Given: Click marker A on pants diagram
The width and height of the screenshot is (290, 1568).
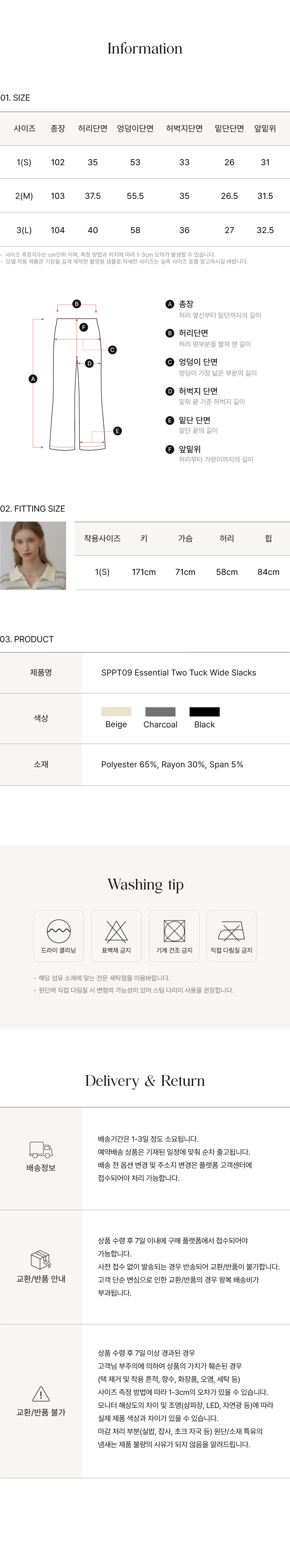Looking at the screenshot, I should coord(33,379).
